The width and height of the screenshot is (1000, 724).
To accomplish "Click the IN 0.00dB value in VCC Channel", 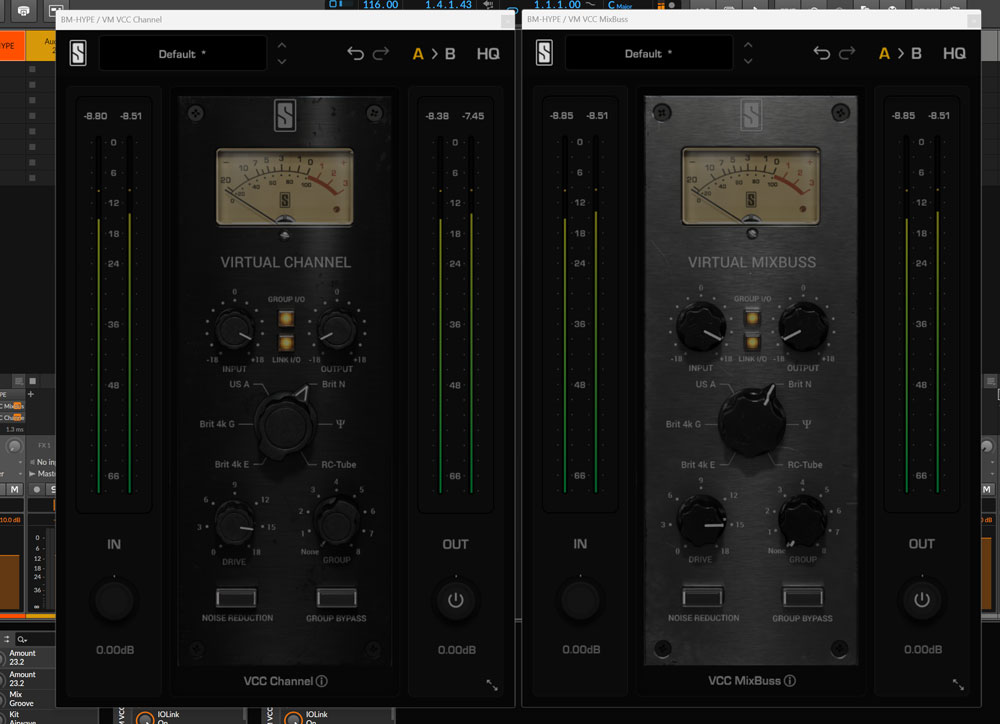I will (x=115, y=650).
